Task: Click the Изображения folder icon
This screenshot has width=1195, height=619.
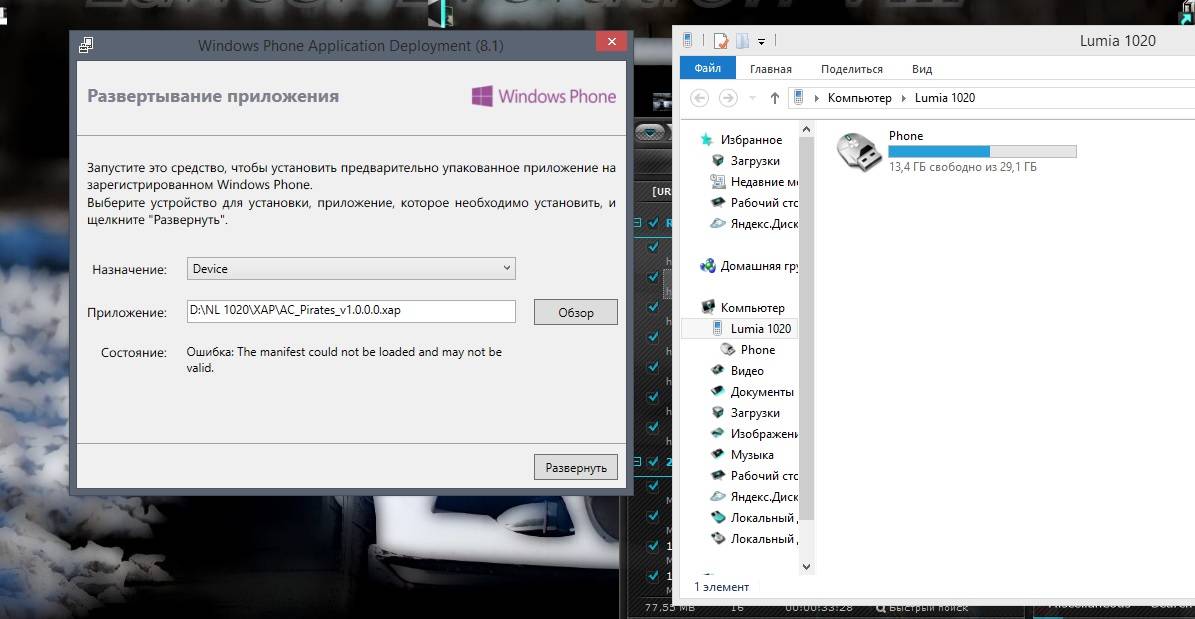Action: [x=718, y=434]
